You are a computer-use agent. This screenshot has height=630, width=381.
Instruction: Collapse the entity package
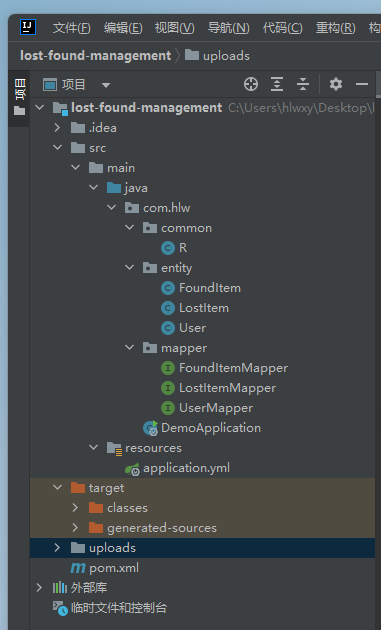tap(129, 267)
